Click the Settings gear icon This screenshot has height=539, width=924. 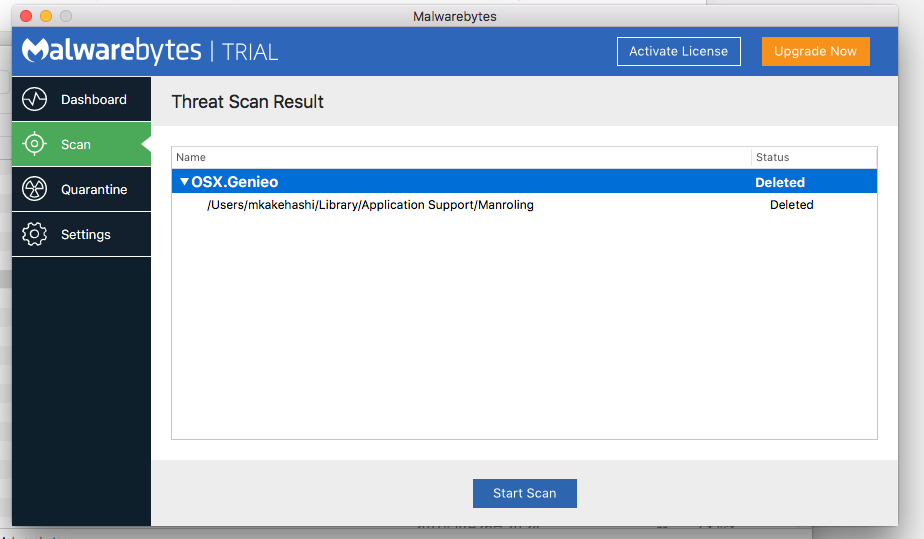tap(34, 234)
